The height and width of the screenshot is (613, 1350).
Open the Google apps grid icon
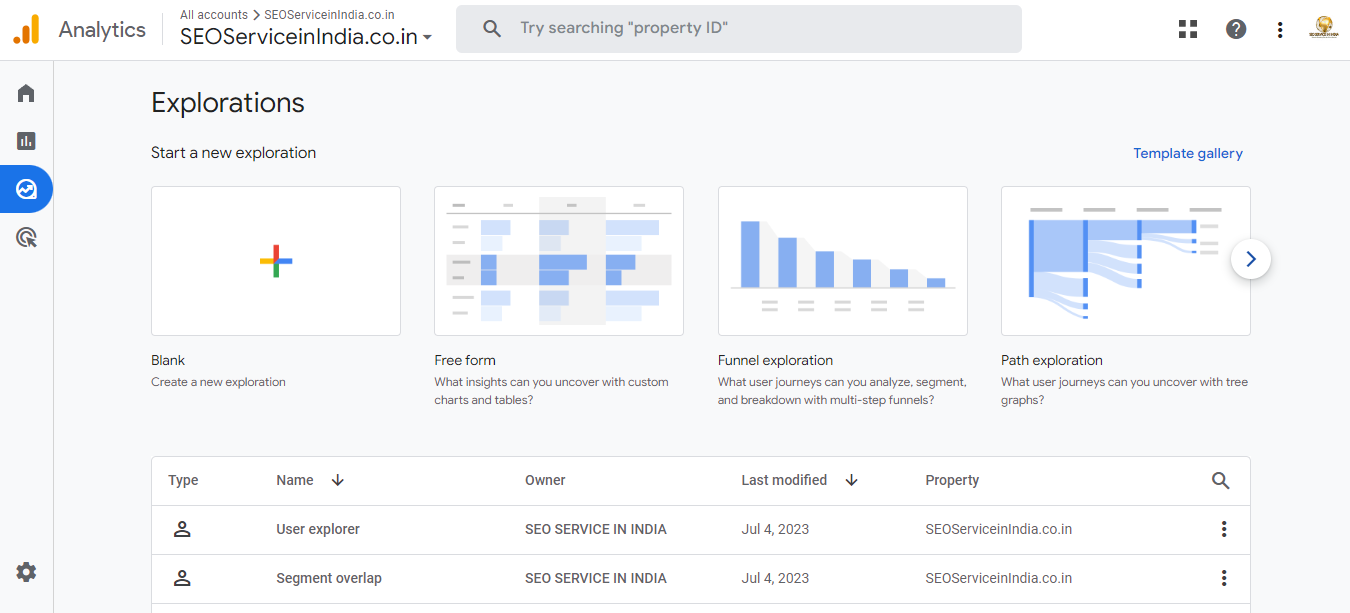point(1188,29)
